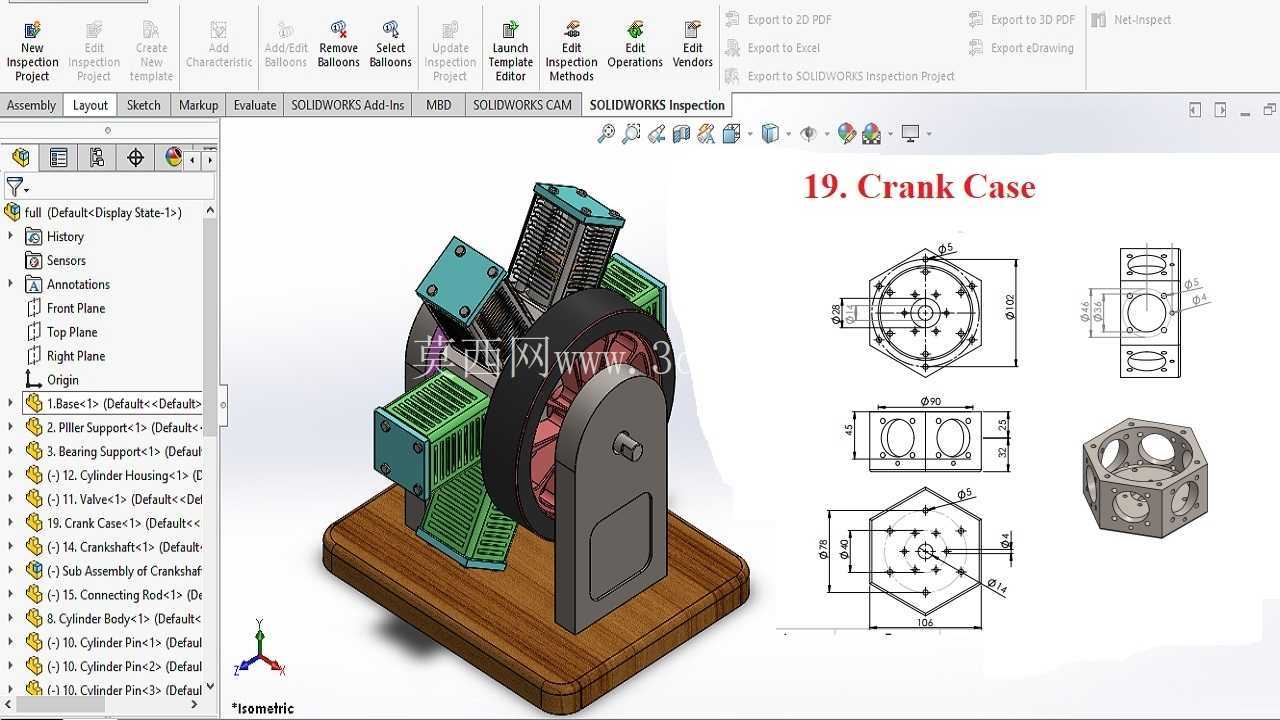
Task: Click View Orientation cube icon
Action: 731,133
